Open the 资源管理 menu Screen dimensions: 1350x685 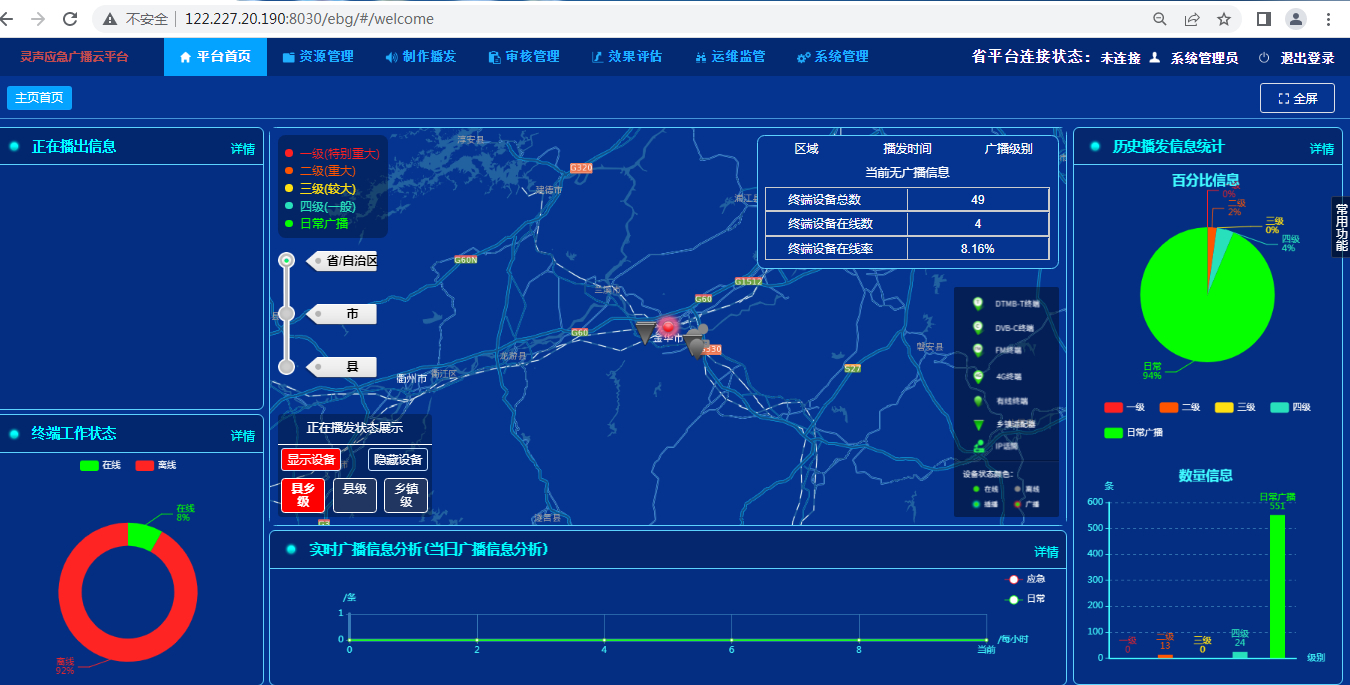[x=318, y=57]
